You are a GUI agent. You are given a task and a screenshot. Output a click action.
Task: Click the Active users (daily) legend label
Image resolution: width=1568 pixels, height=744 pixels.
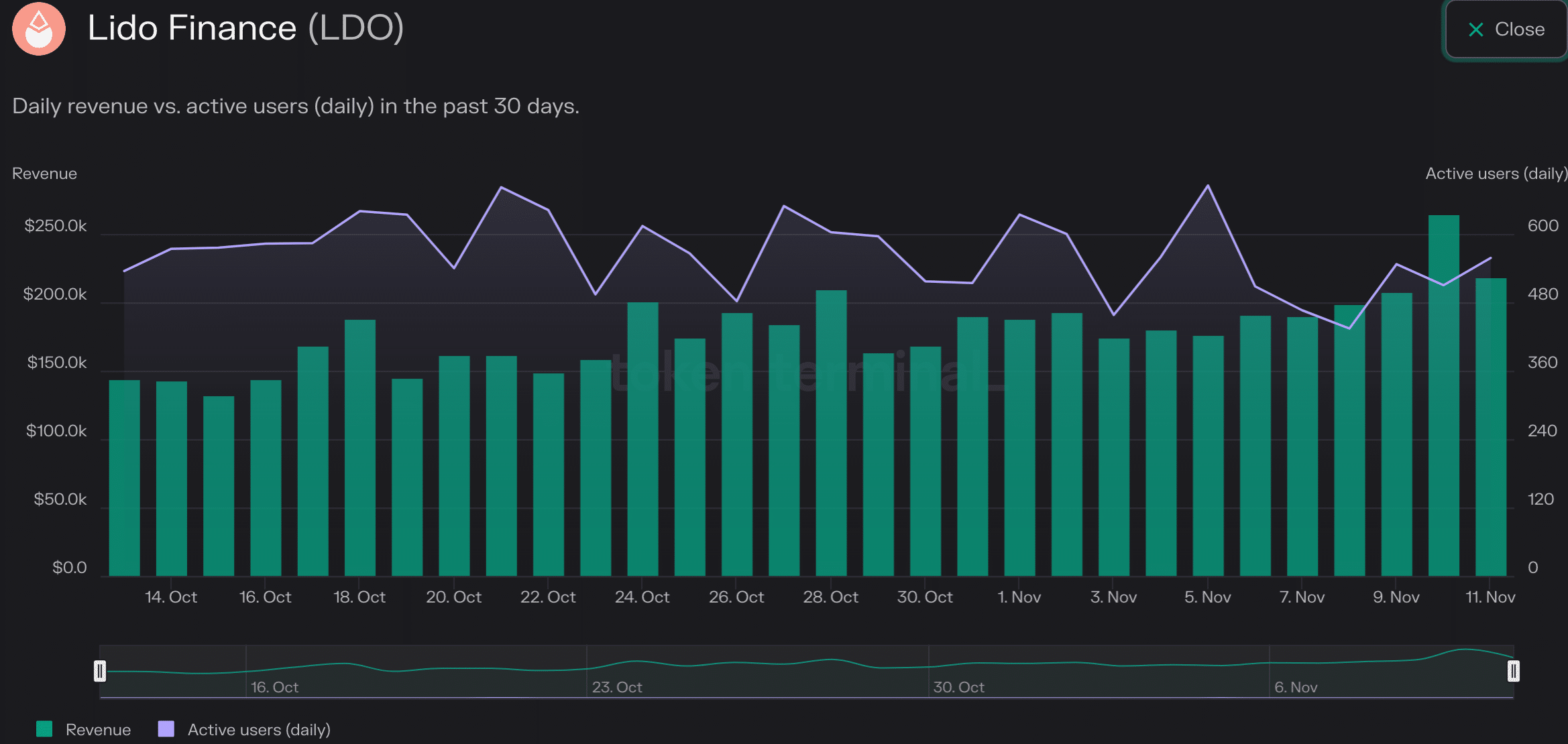pyautogui.click(x=259, y=729)
